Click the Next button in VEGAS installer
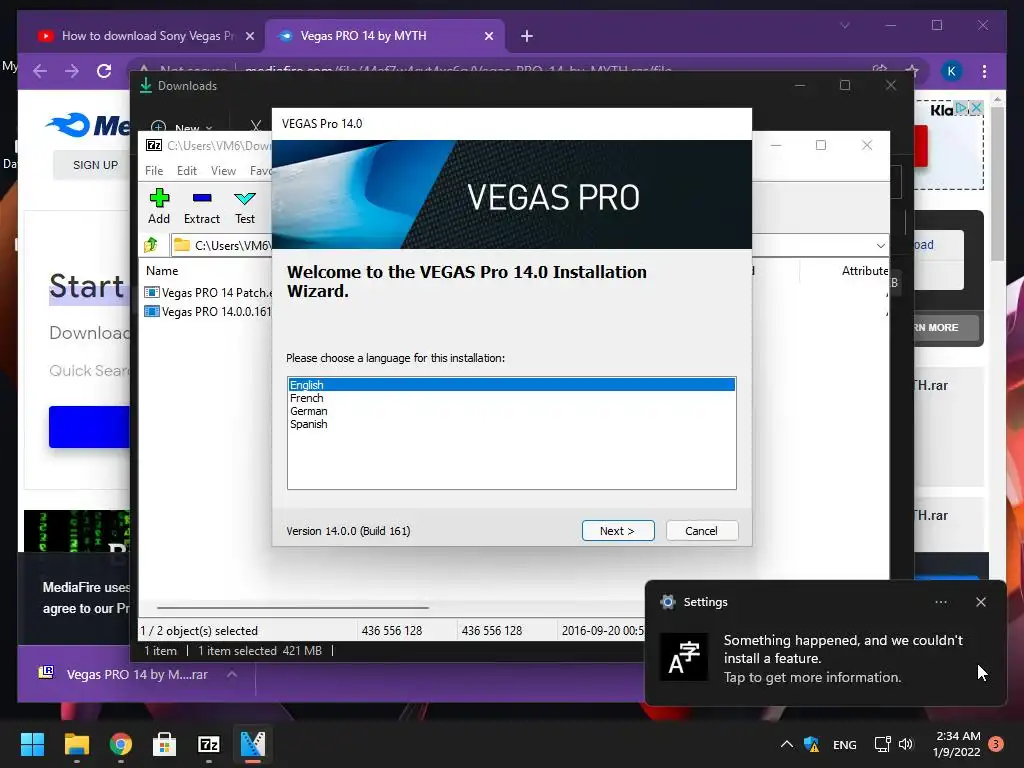Screen dimensions: 1024x768 tap(617, 531)
